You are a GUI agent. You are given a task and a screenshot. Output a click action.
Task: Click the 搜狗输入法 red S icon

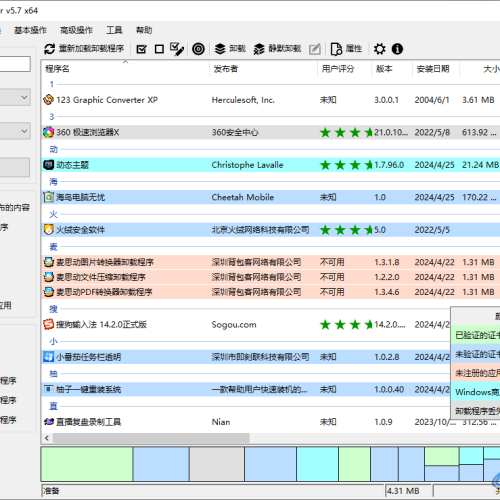49,324
